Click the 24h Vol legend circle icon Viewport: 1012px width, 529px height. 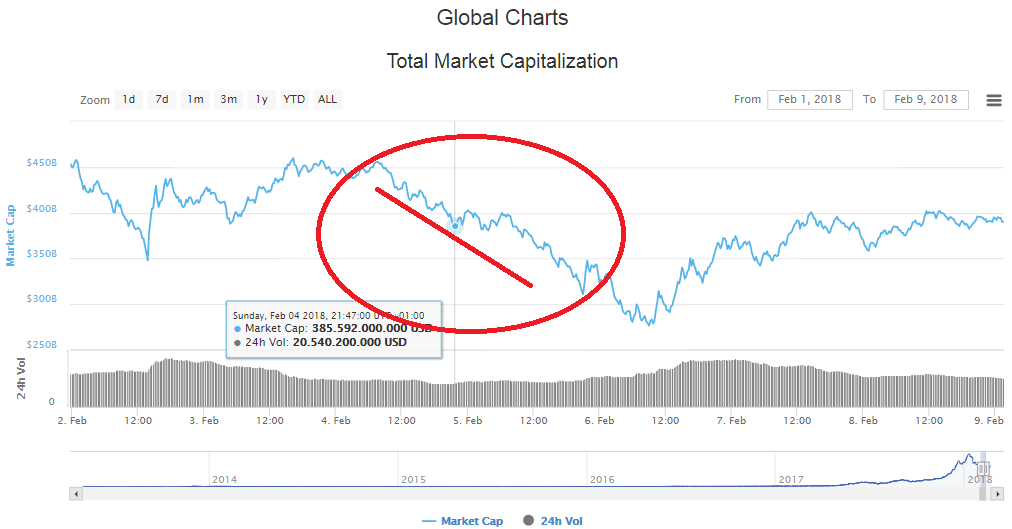[527, 521]
